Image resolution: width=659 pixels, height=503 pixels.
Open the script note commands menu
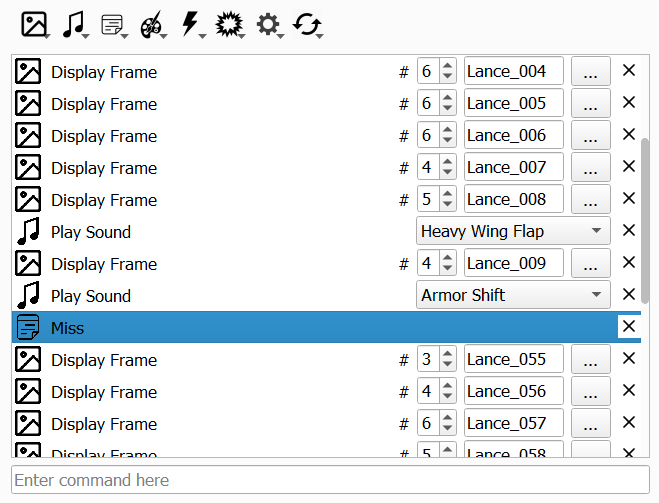pyautogui.click(x=113, y=24)
